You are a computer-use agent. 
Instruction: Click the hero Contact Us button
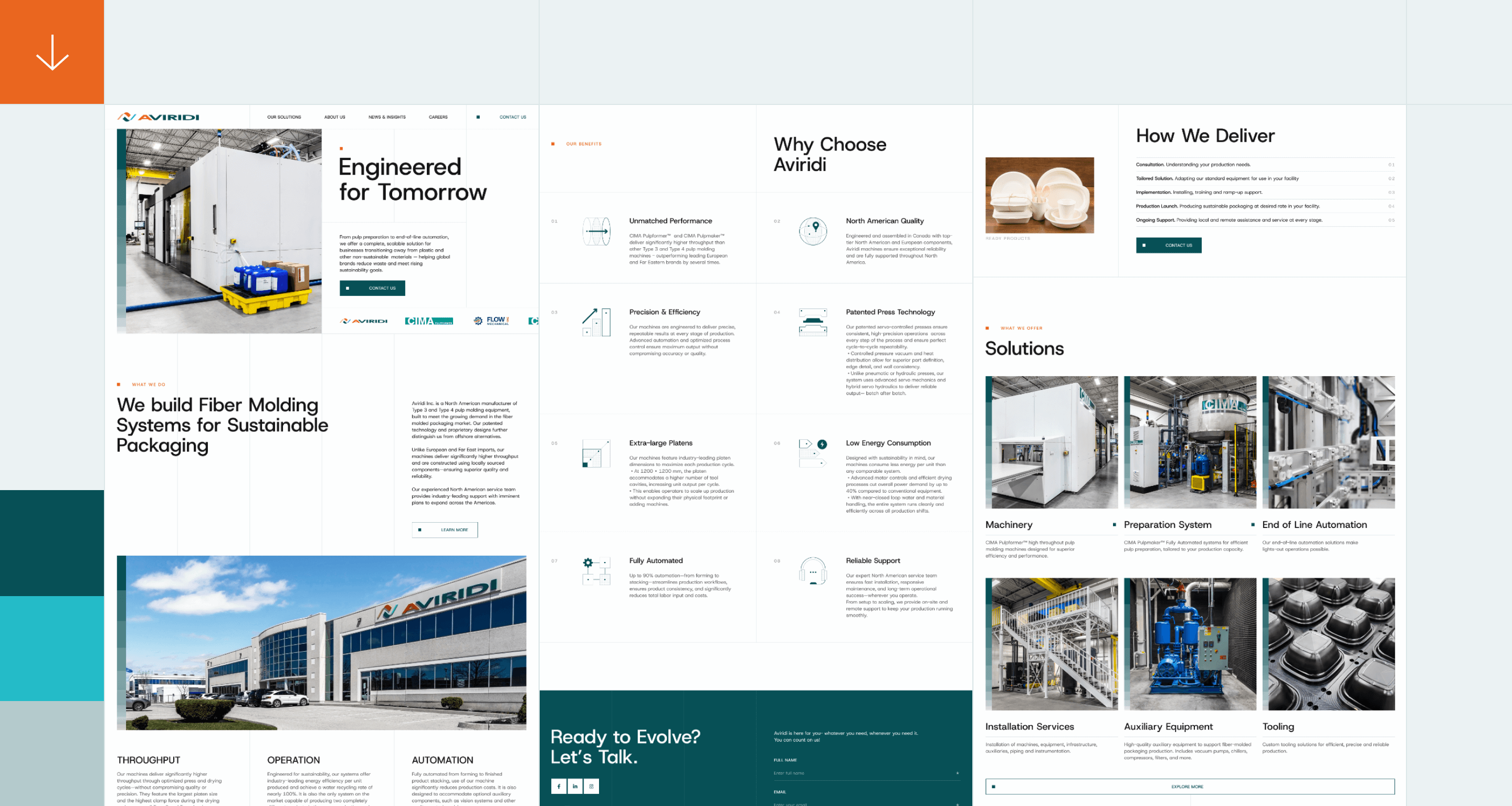click(x=372, y=288)
